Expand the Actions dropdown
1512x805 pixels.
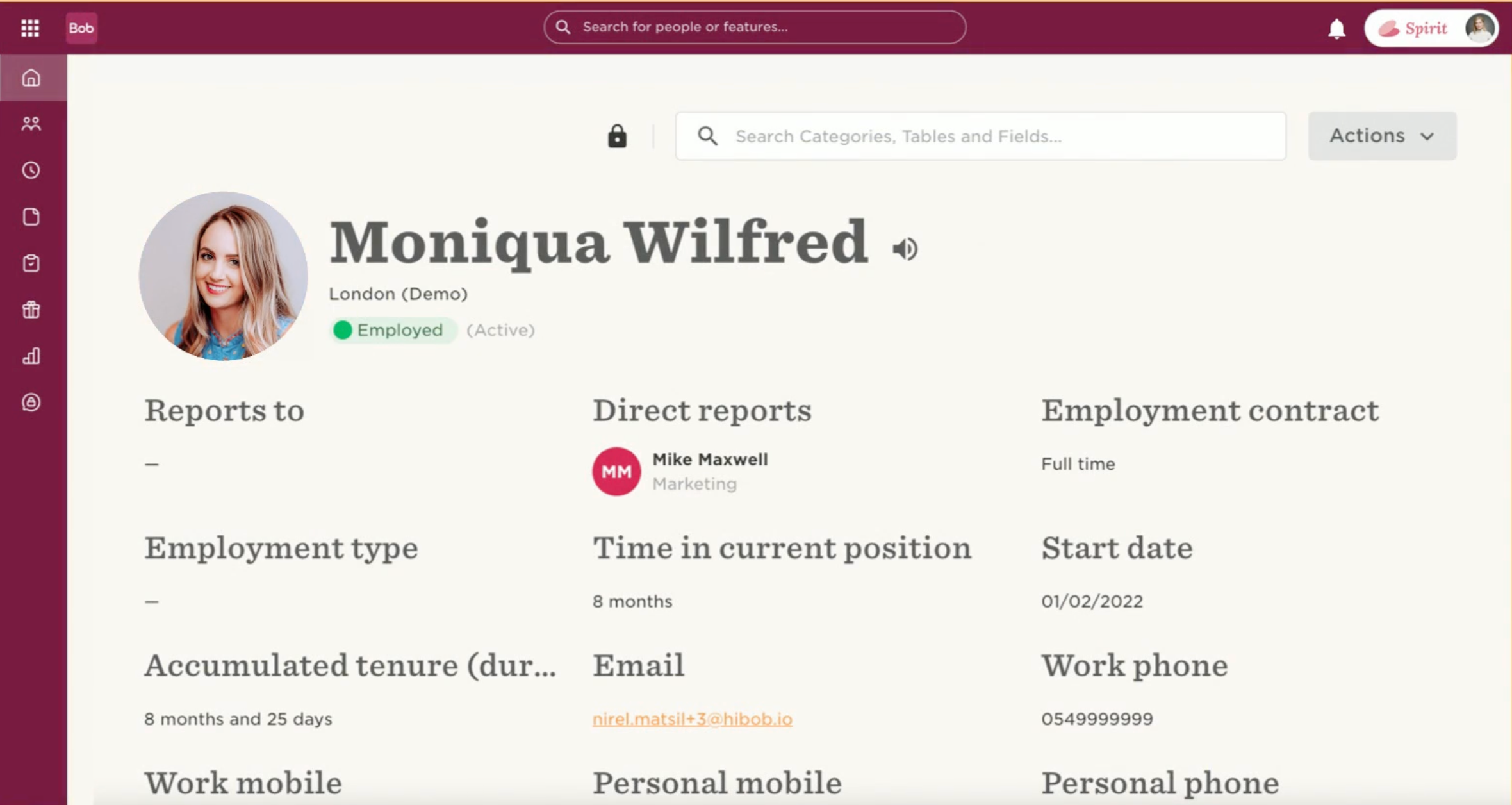tap(1382, 136)
